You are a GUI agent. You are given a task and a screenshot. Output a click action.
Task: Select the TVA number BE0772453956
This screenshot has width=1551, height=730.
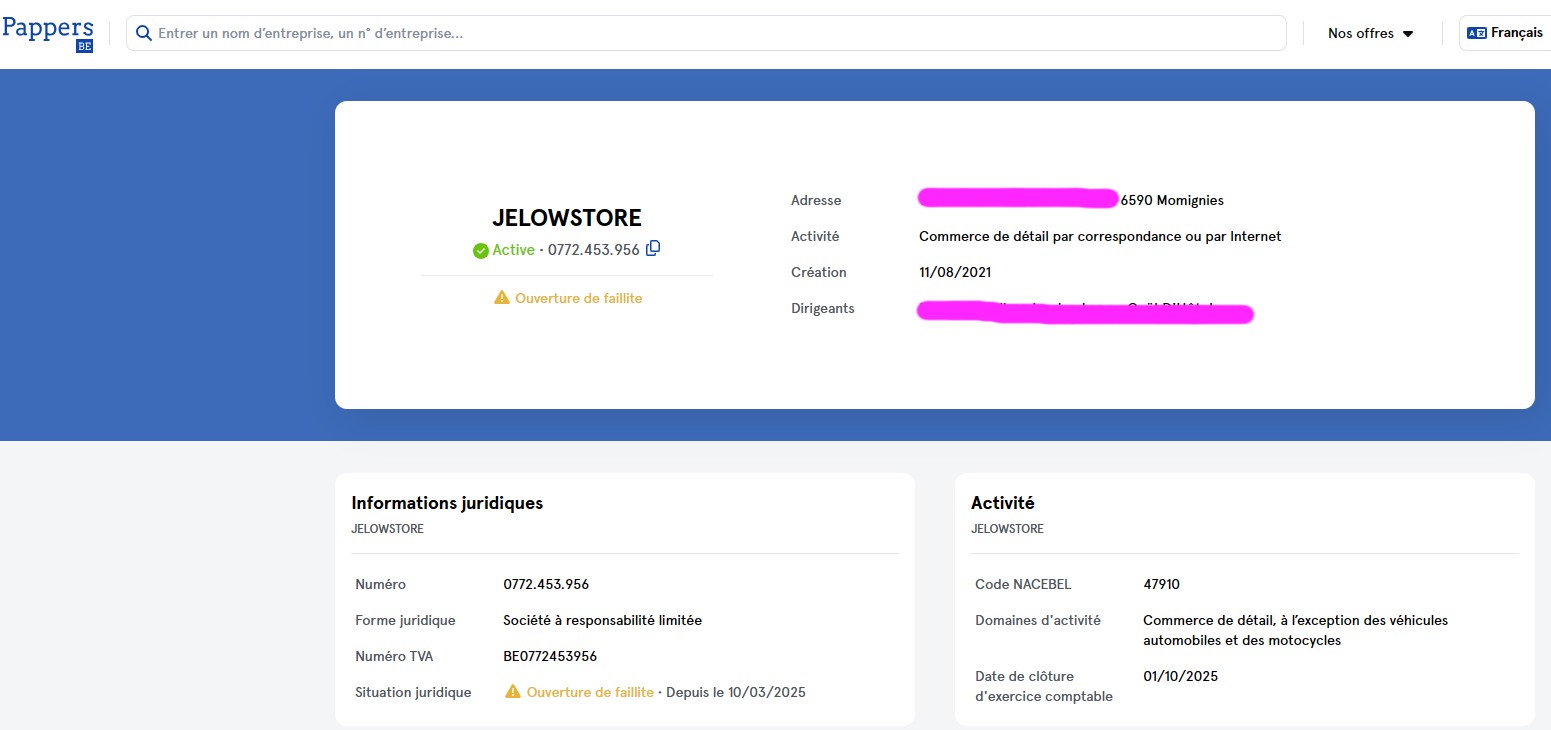tap(549, 656)
